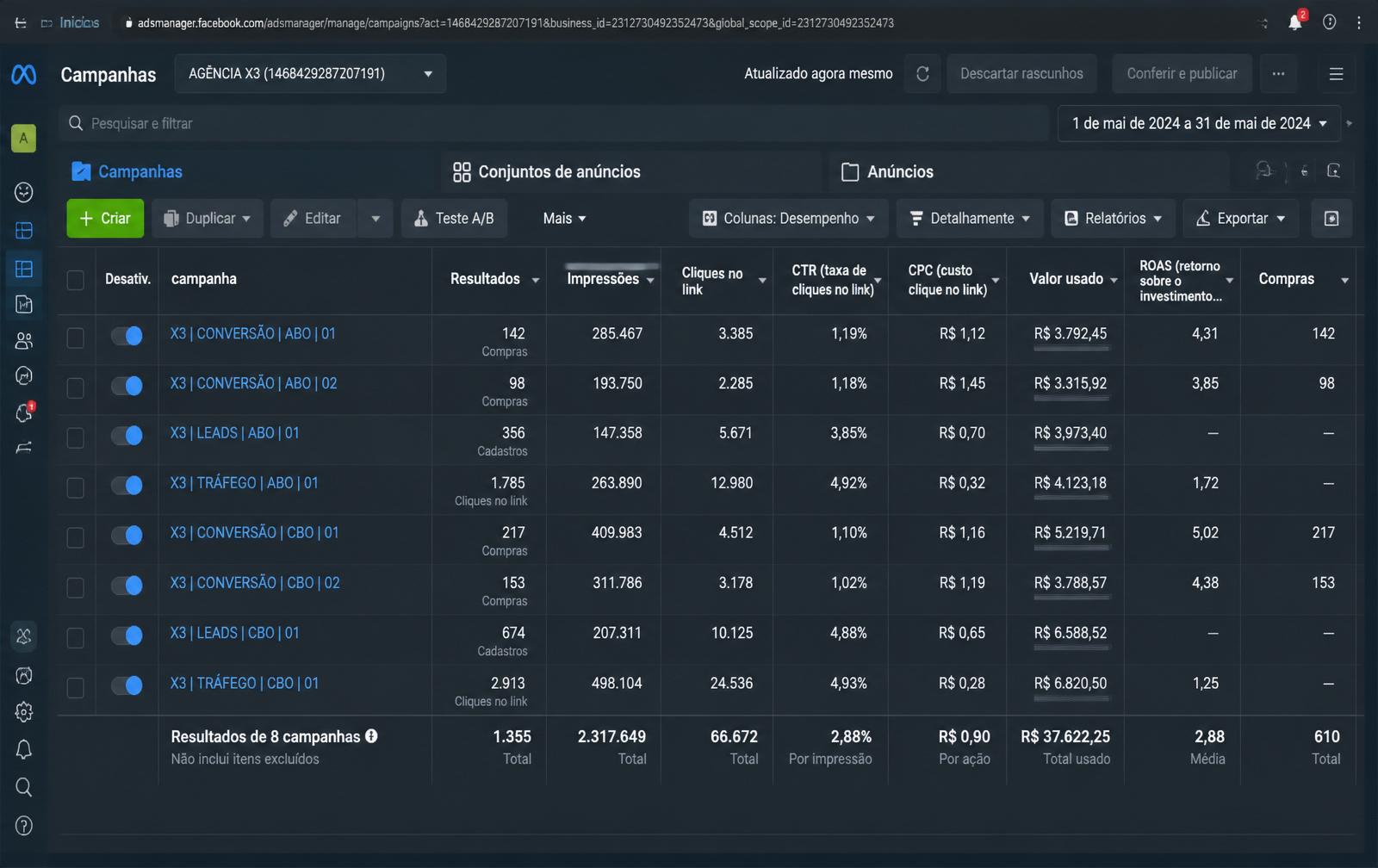Check the box for X3 | LEADS | CBO | 01
The height and width of the screenshot is (868, 1378).
(76, 637)
